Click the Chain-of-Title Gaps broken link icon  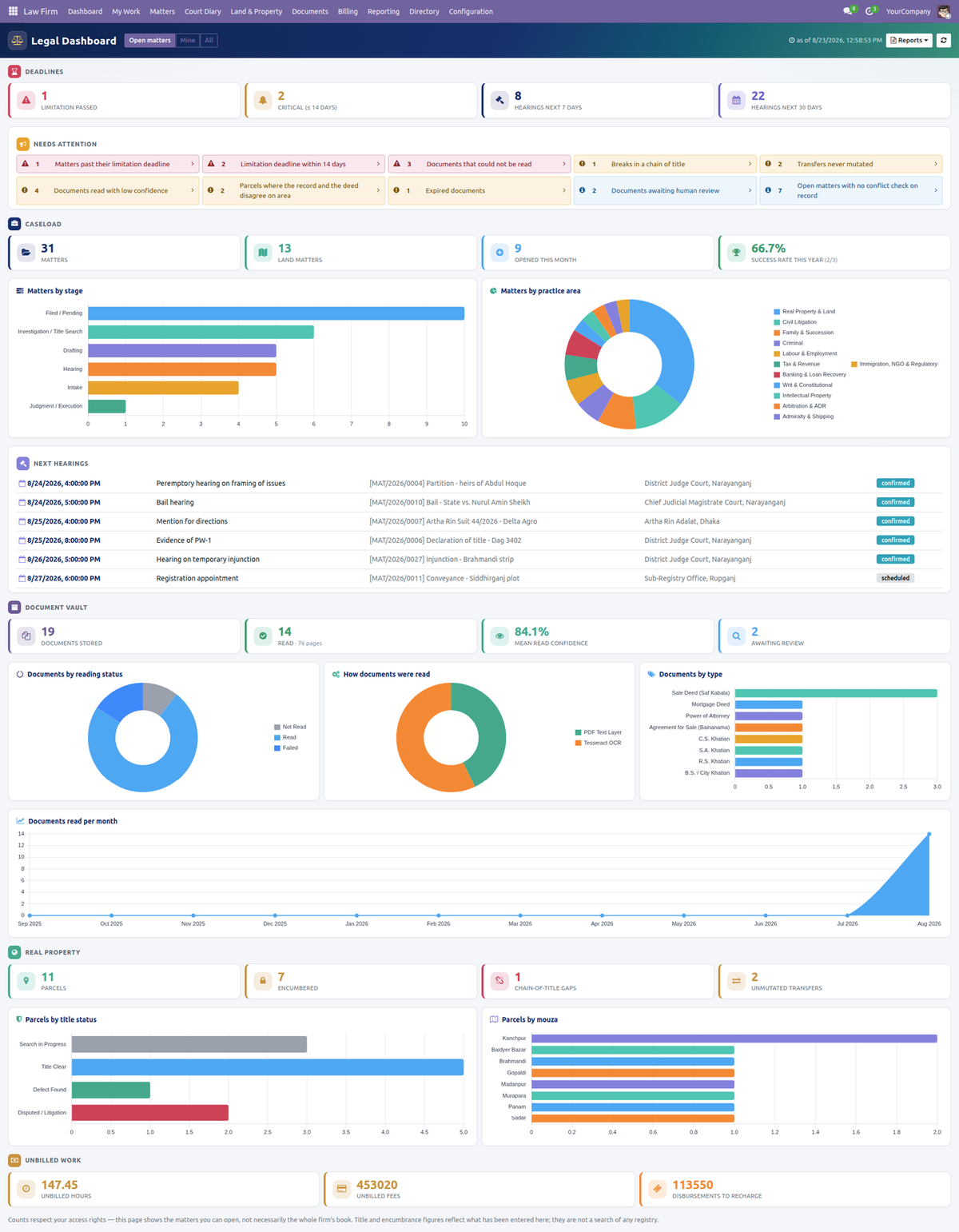pyautogui.click(x=499, y=981)
